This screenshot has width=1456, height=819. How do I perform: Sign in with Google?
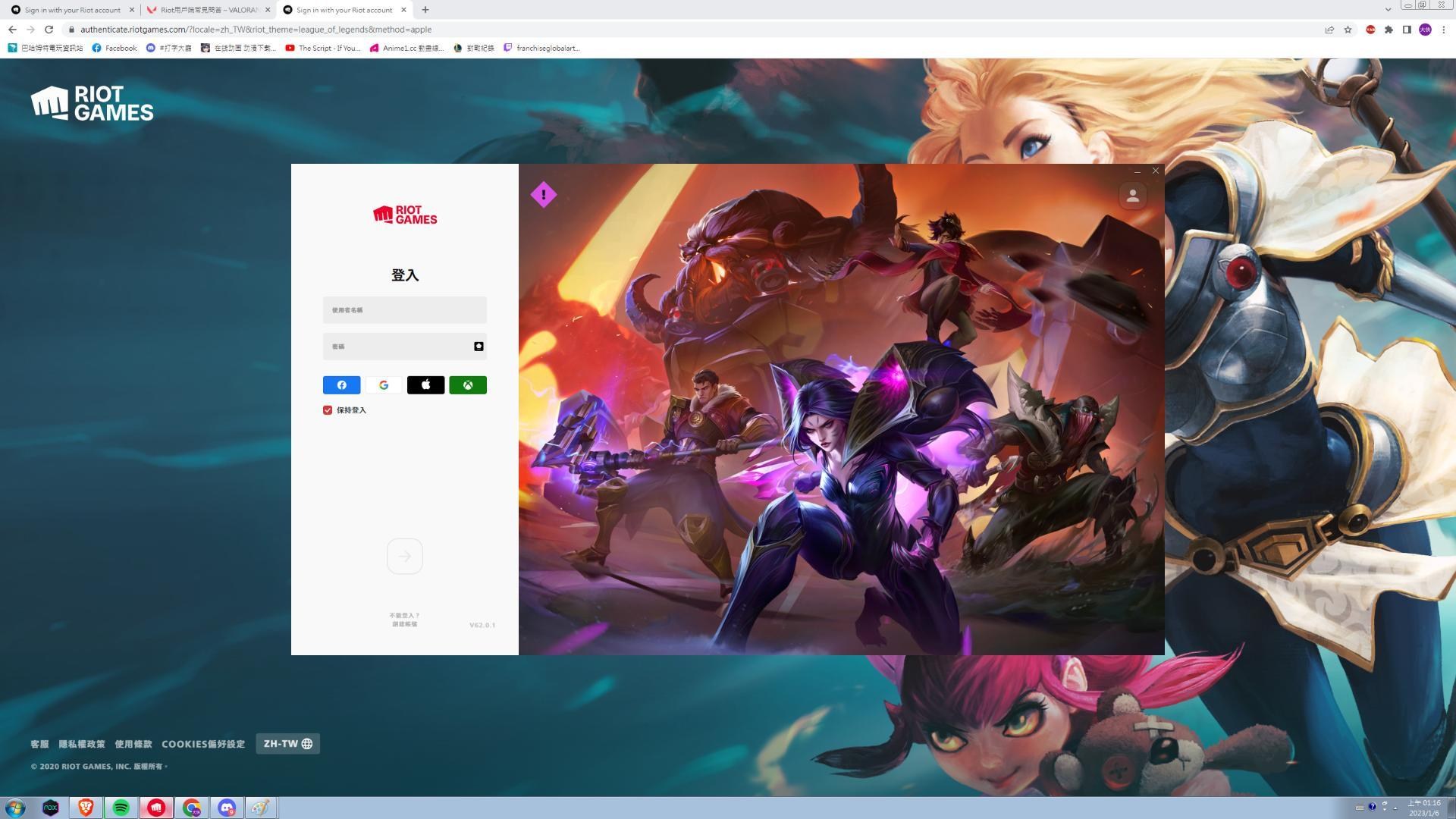(383, 384)
